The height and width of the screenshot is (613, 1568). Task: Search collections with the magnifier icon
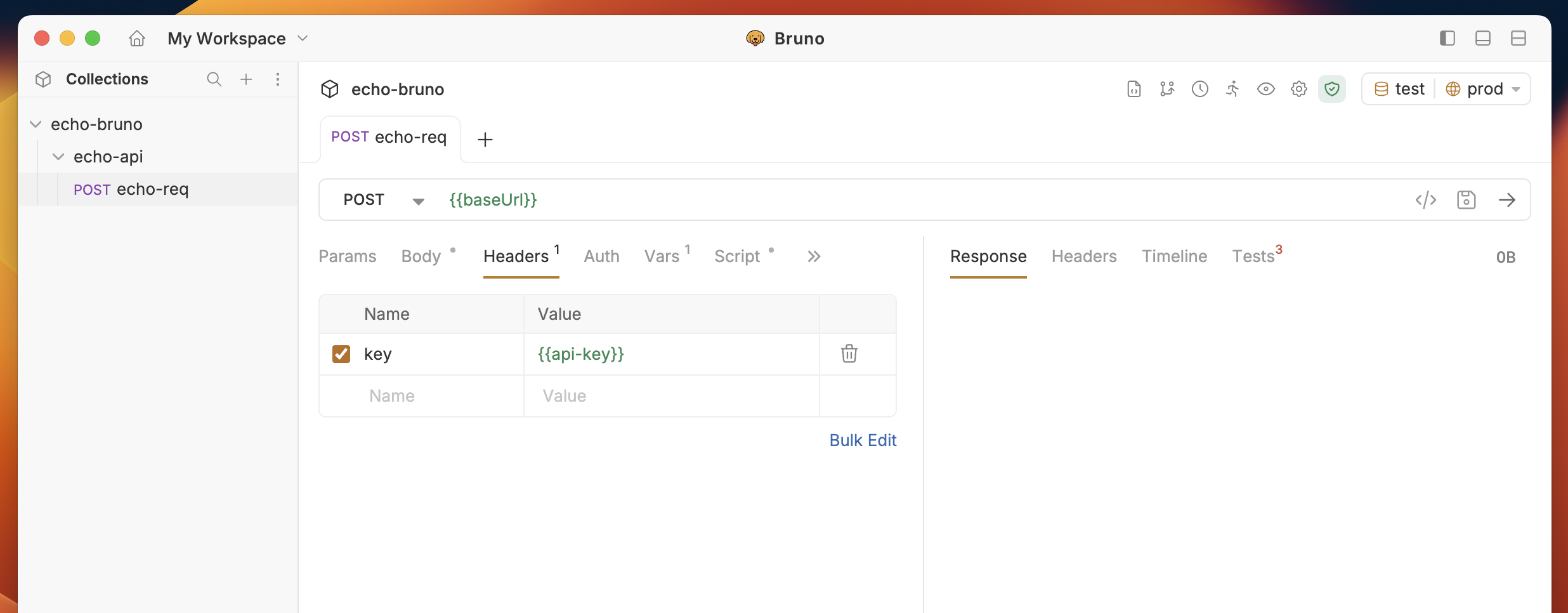click(214, 79)
